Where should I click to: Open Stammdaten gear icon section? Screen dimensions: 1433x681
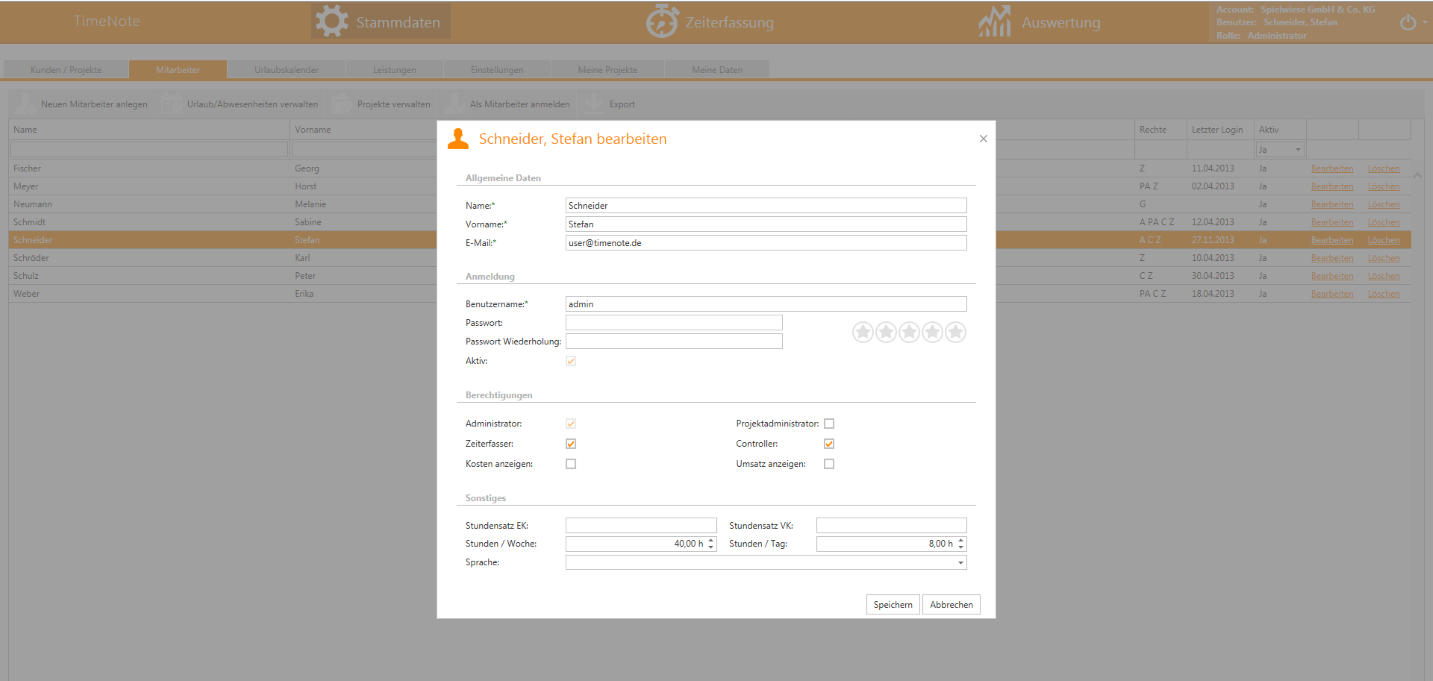pyautogui.click(x=332, y=22)
